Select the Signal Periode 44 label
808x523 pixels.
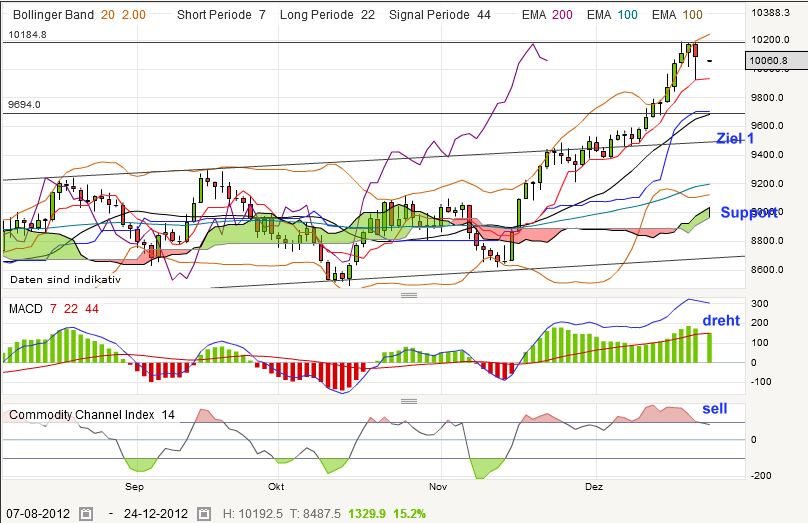click(x=440, y=15)
